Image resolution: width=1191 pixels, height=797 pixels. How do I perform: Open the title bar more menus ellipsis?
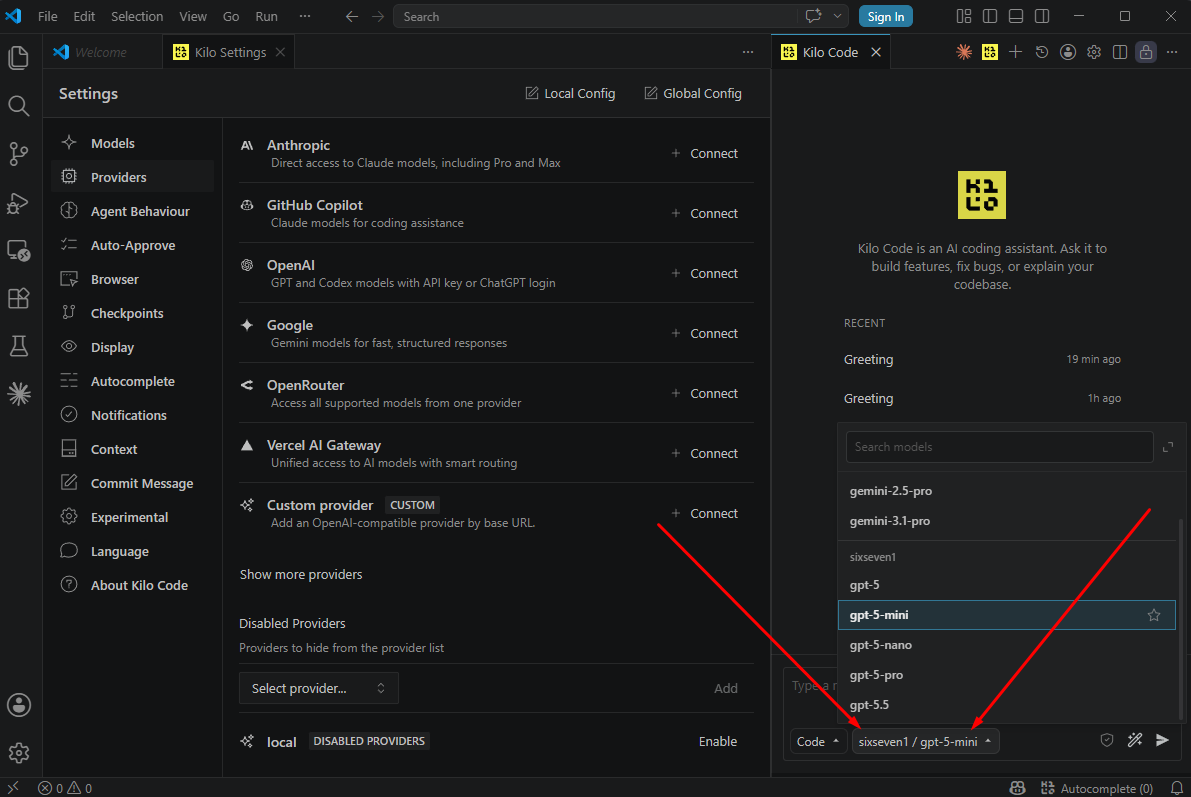pos(305,16)
